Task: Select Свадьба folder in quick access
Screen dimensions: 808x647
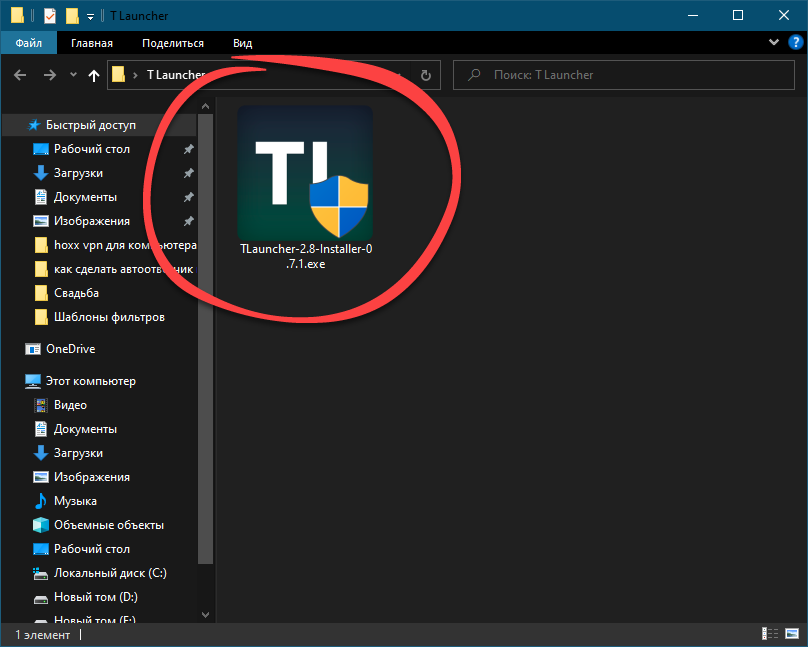Action: click(76, 293)
